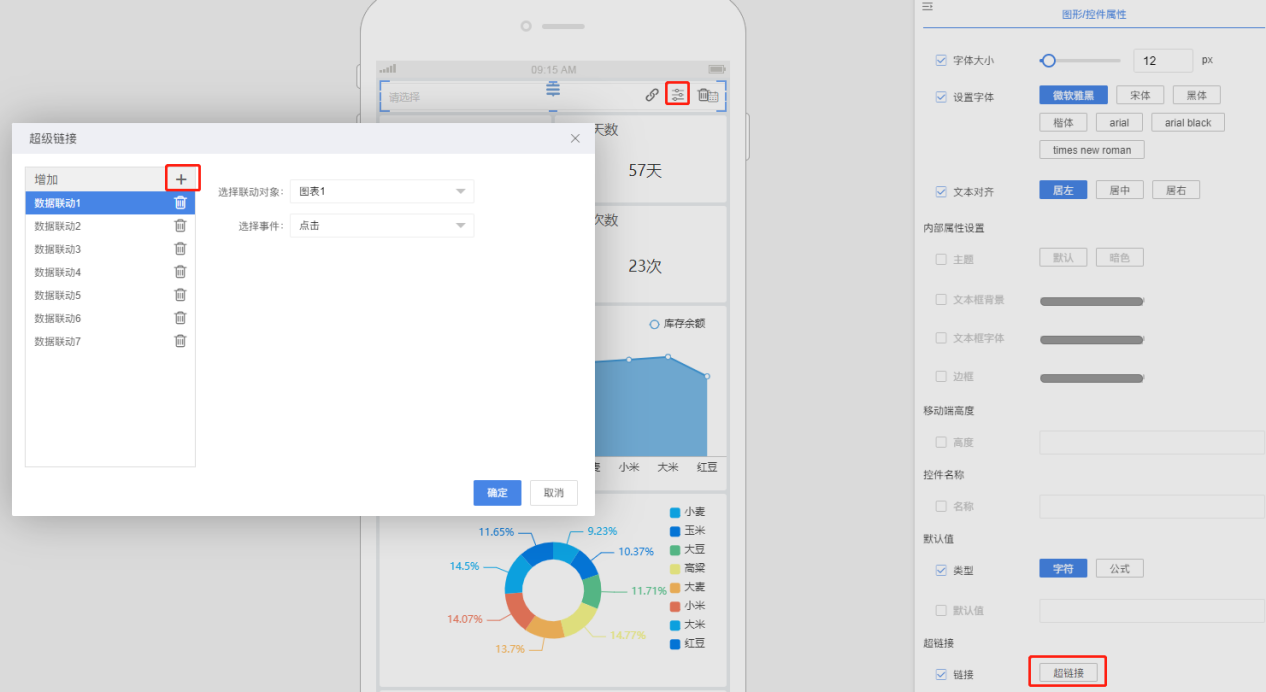
Task: Click the link icon on the widget toolbar
Action: coord(652,95)
